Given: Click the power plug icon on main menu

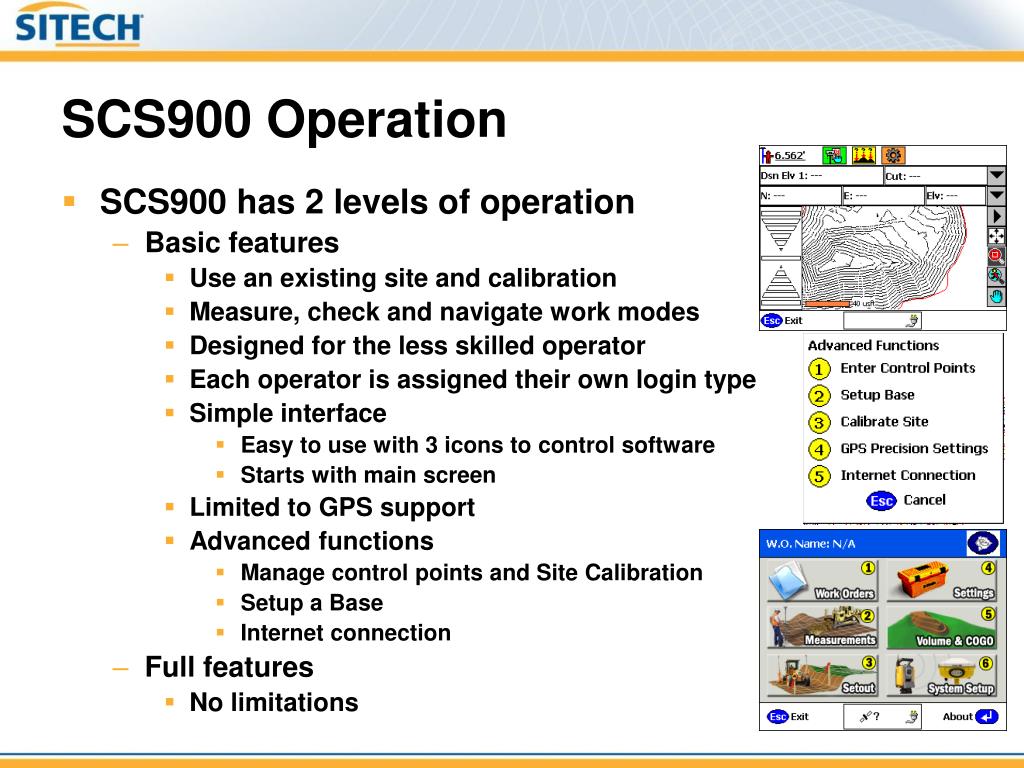Looking at the screenshot, I should [x=912, y=717].
